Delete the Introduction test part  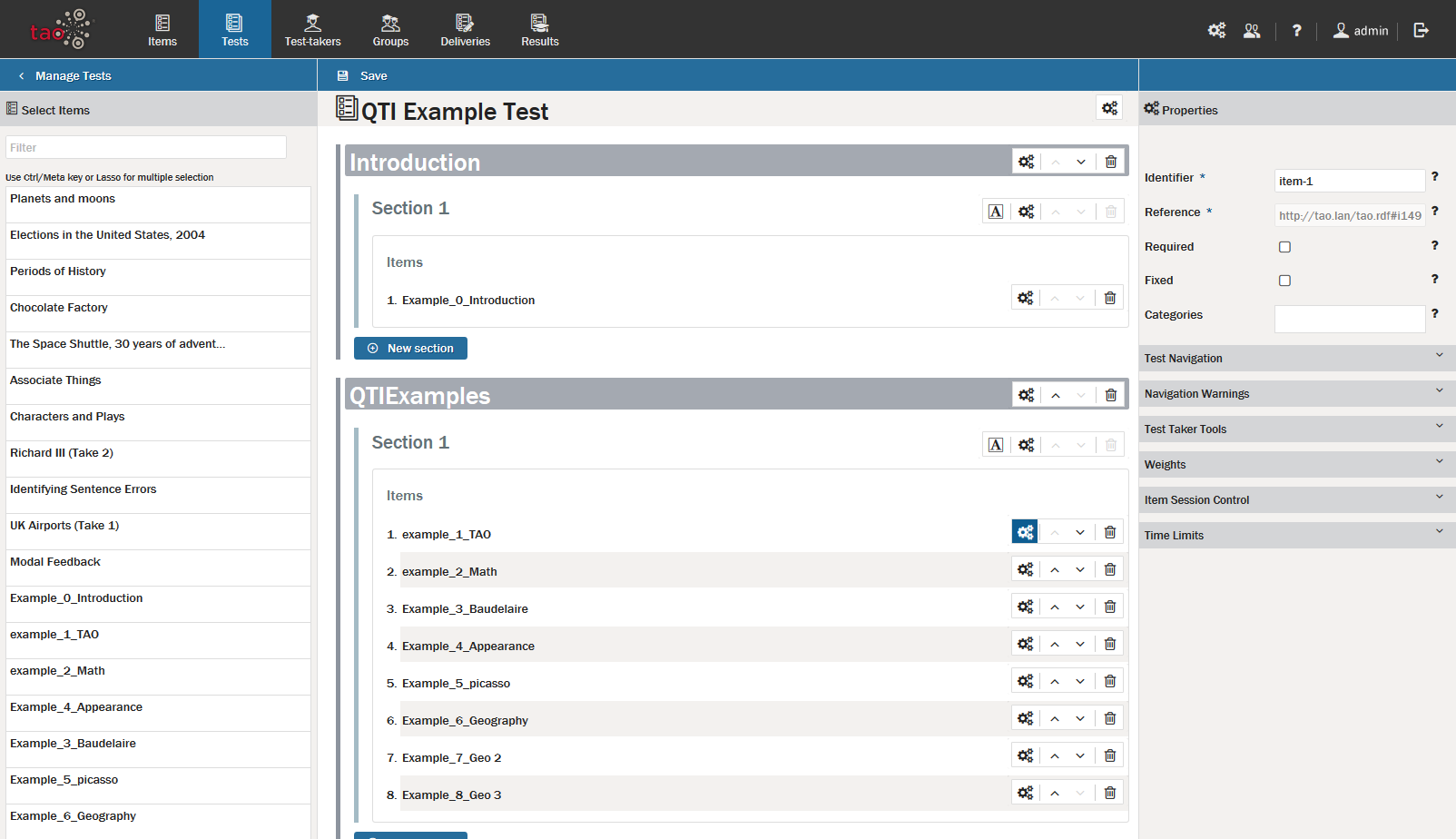[1110, 162]
